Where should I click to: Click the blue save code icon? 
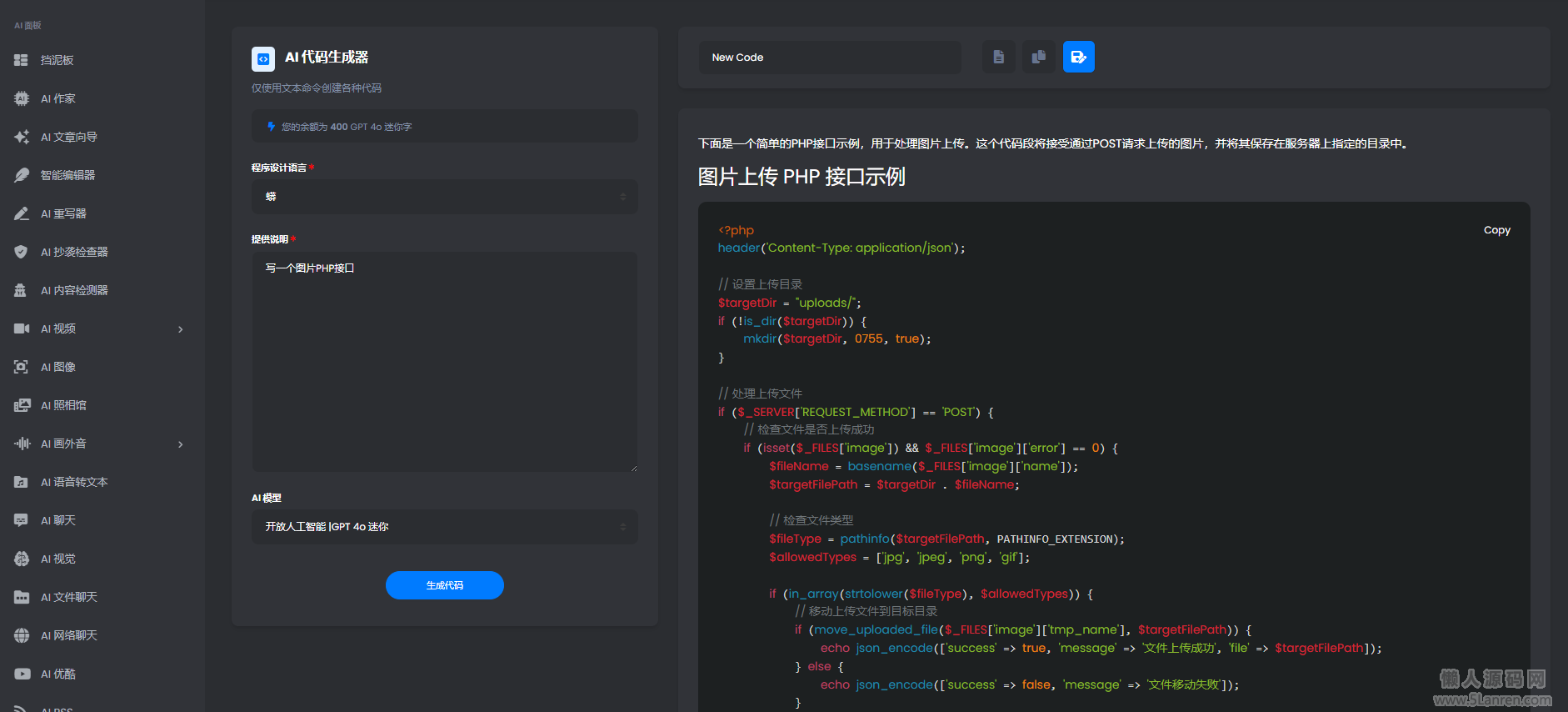click(x=1078, y=57)
